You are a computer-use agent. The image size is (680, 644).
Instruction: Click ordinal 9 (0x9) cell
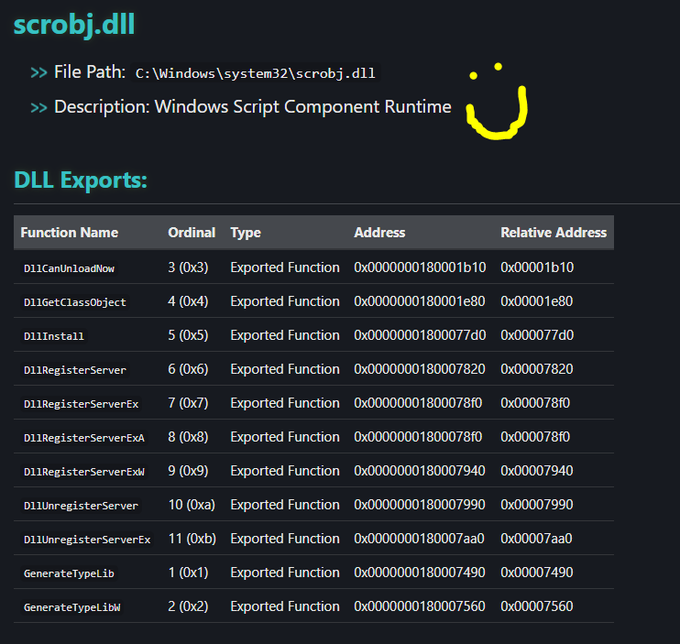(x=188, y=470)
